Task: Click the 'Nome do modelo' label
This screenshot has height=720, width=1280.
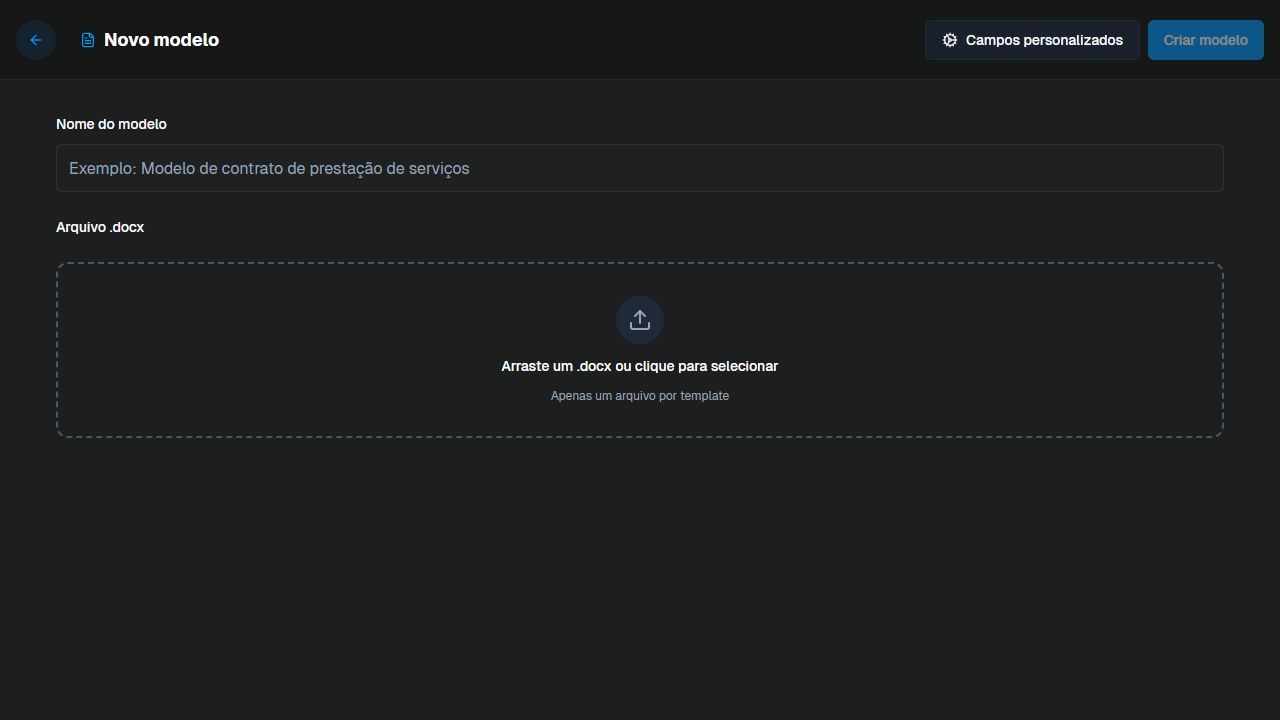Action: point(111,124)
